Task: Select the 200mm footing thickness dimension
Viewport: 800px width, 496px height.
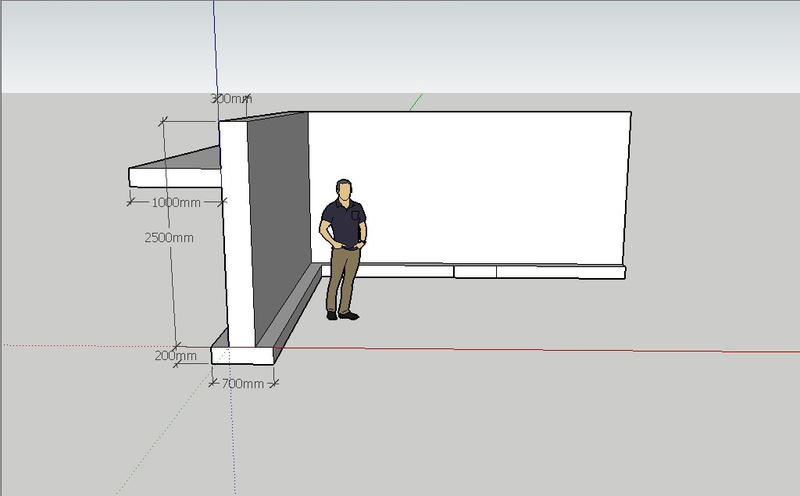Action: [x=176, y=355]
